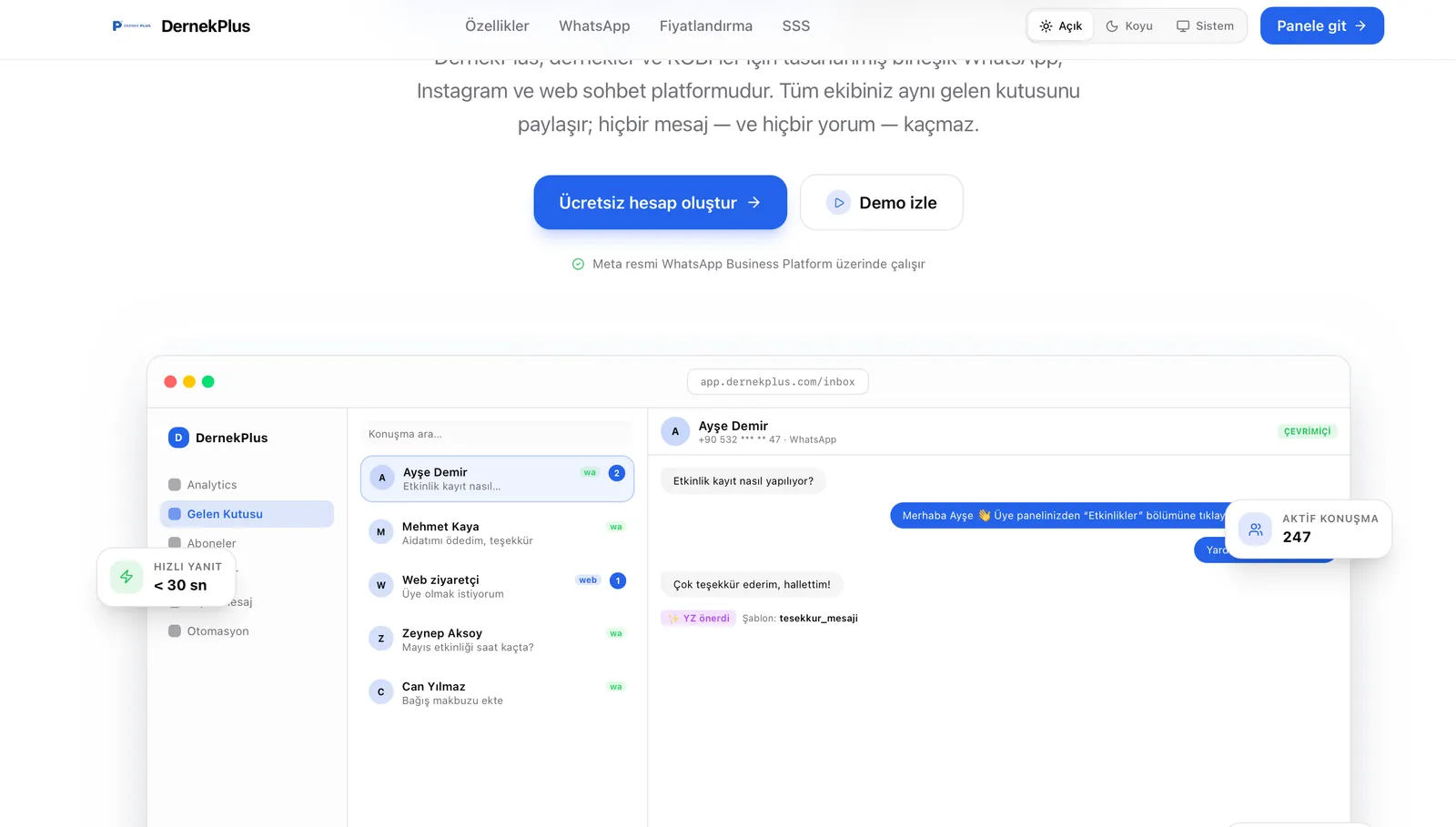The image size is (1456, 827).
Task: Click unread badge 2 on Ayşe Demir
Action: [x=617, y=473]
